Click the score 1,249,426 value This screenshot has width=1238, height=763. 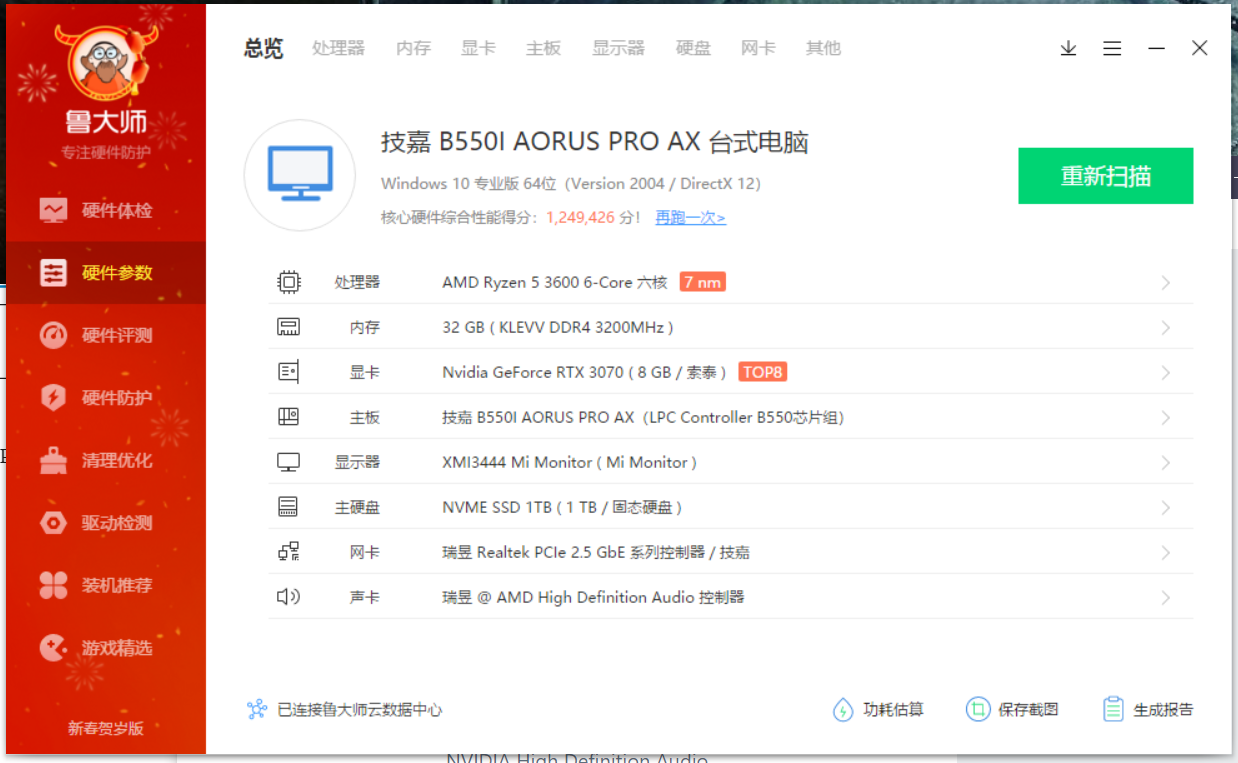tap(580, 217)
